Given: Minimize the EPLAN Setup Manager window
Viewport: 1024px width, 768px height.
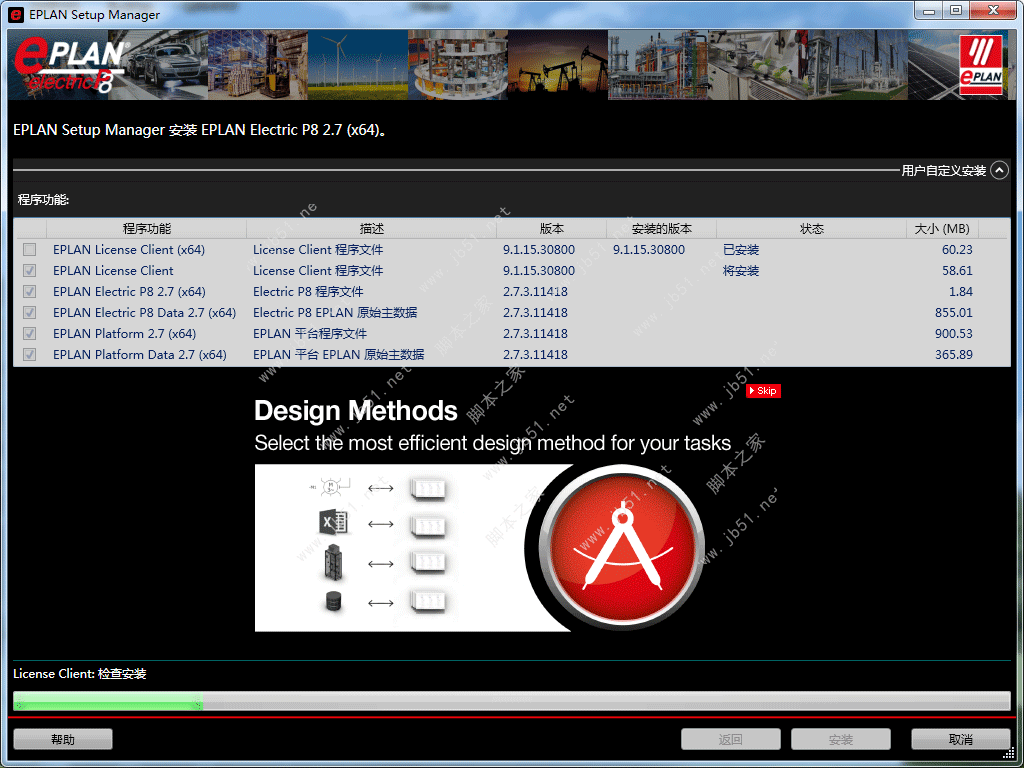Looking at the screenshot, I should (x=929, y=11).
